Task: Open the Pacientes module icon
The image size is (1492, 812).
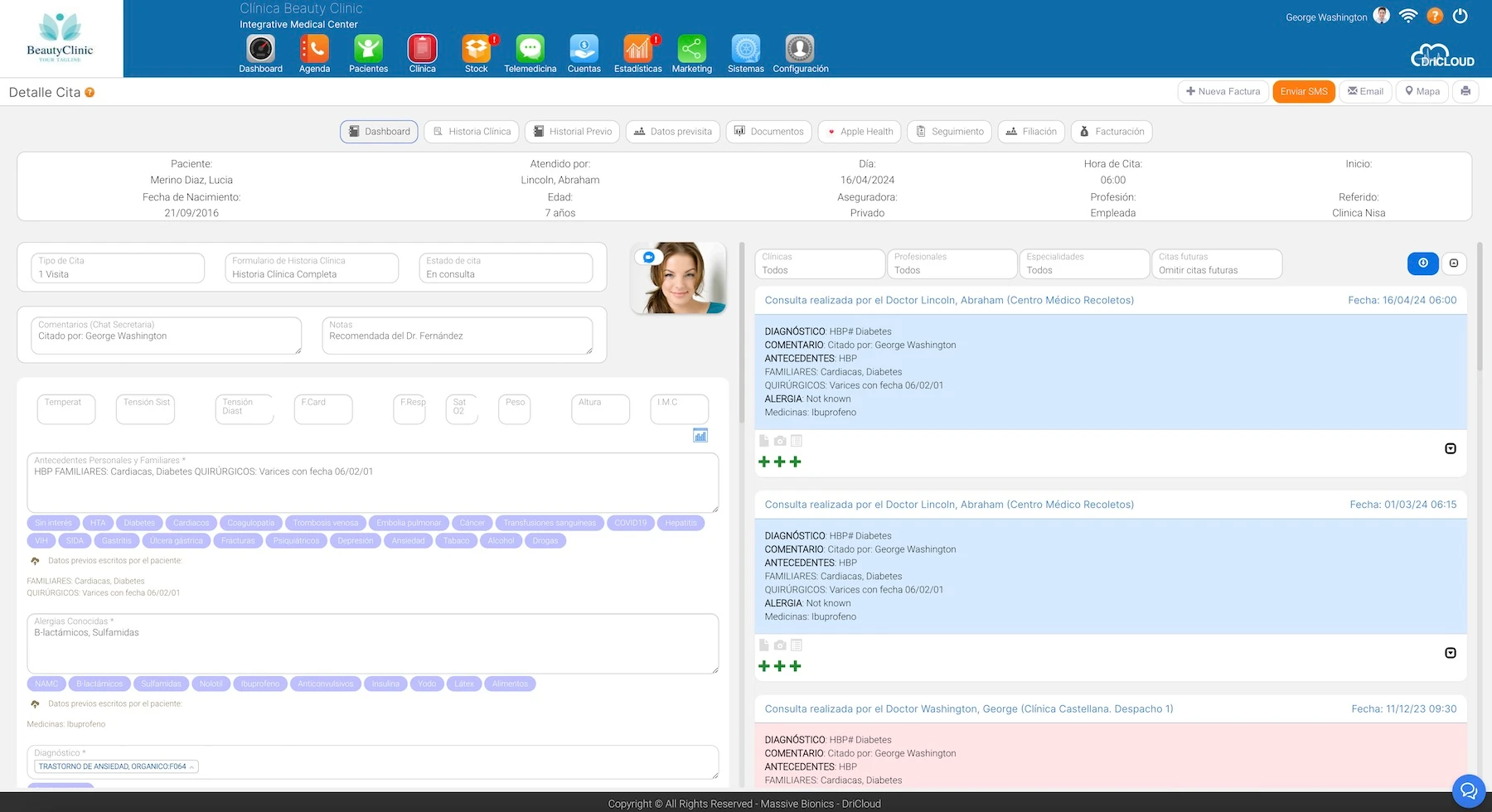Action: coord(368,49)
